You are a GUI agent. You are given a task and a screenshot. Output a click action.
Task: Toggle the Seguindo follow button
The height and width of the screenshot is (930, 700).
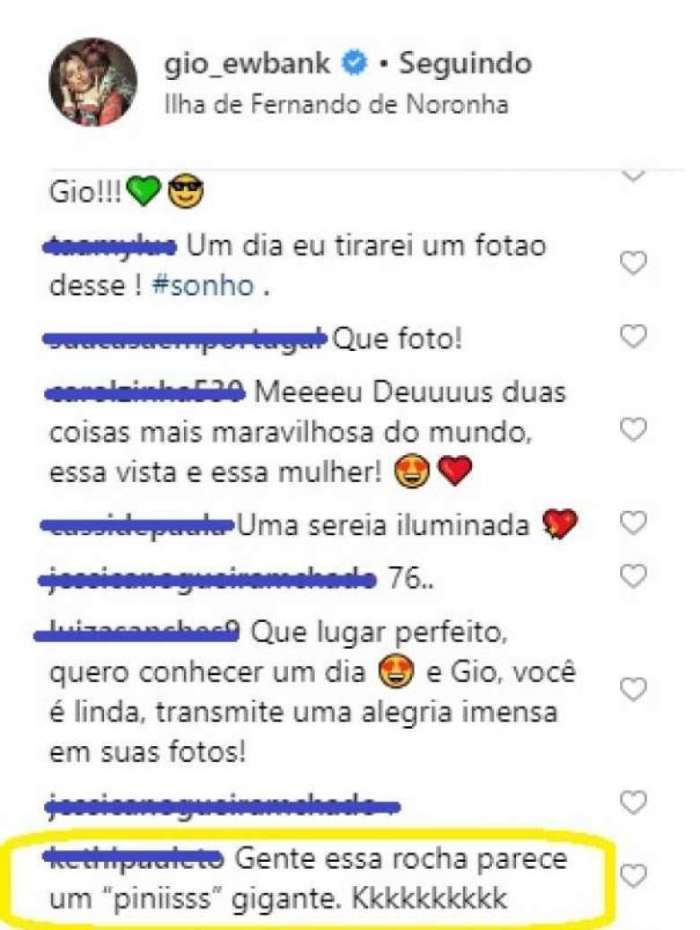(464, 63)
